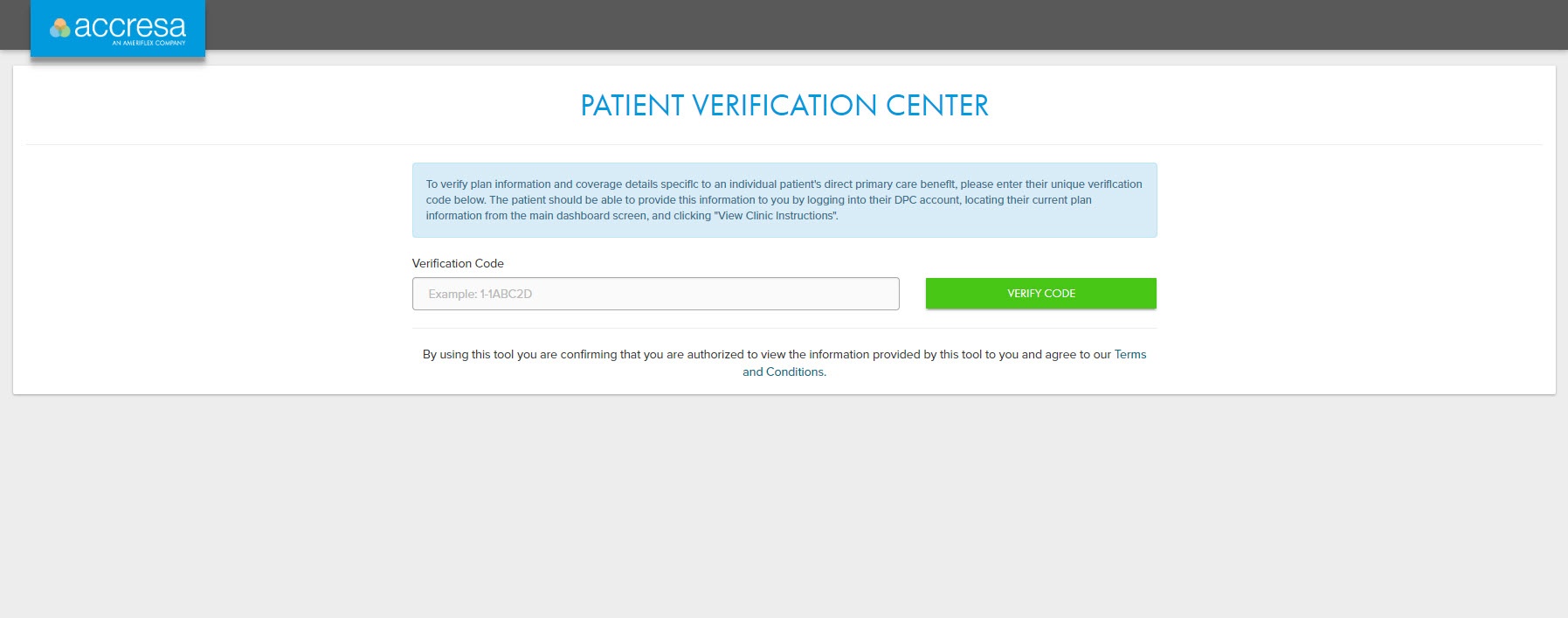Open the Terms link
Viewport: 1568px width, 618px height.
tap(1129, 355)
